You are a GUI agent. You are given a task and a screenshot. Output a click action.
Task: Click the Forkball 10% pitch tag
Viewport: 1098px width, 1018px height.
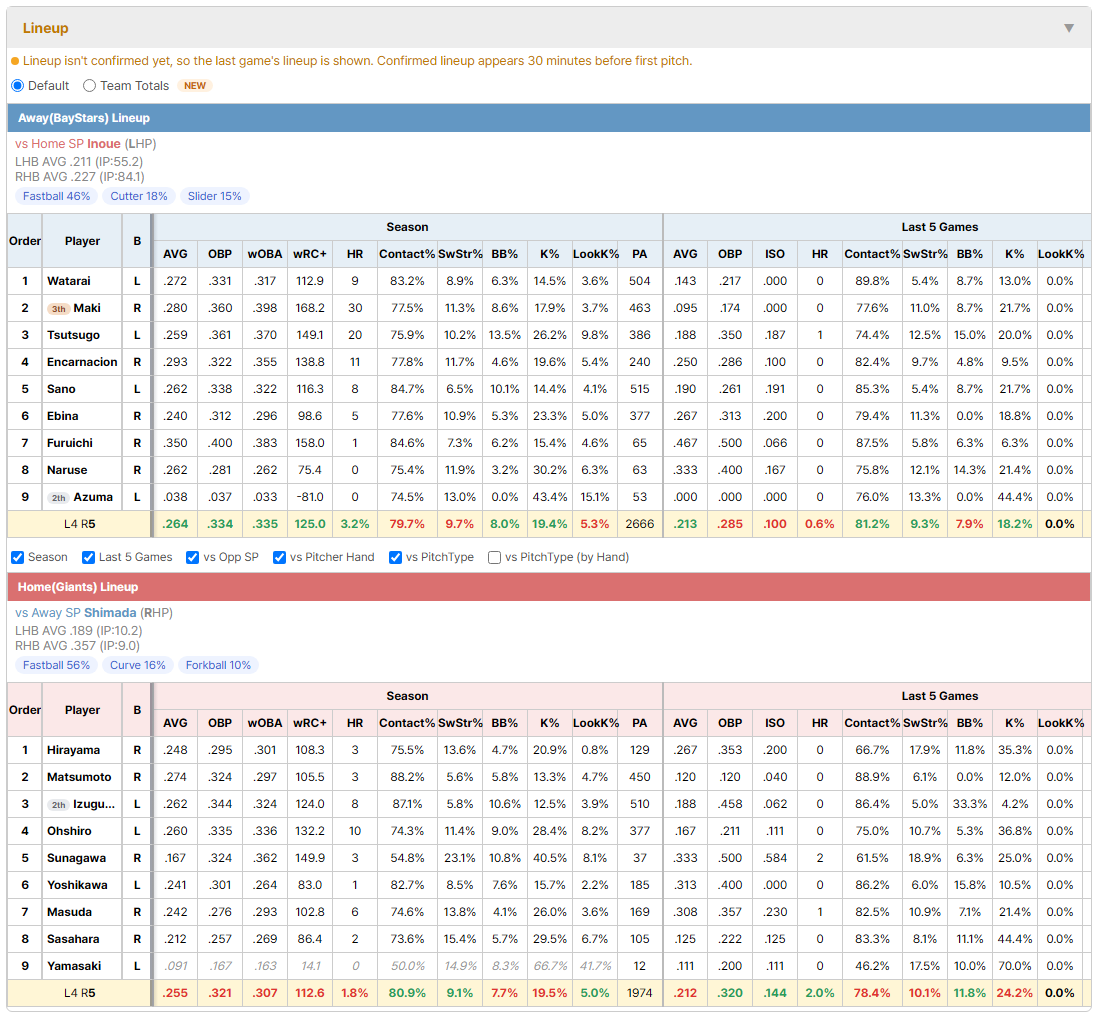pos(218,665)
